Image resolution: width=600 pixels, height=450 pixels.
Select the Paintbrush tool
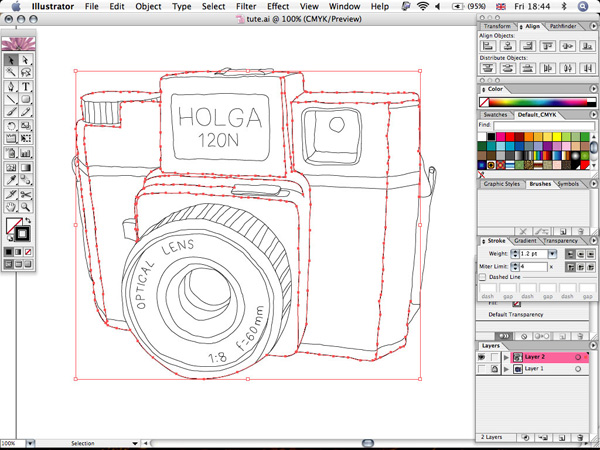coord(11,112)
